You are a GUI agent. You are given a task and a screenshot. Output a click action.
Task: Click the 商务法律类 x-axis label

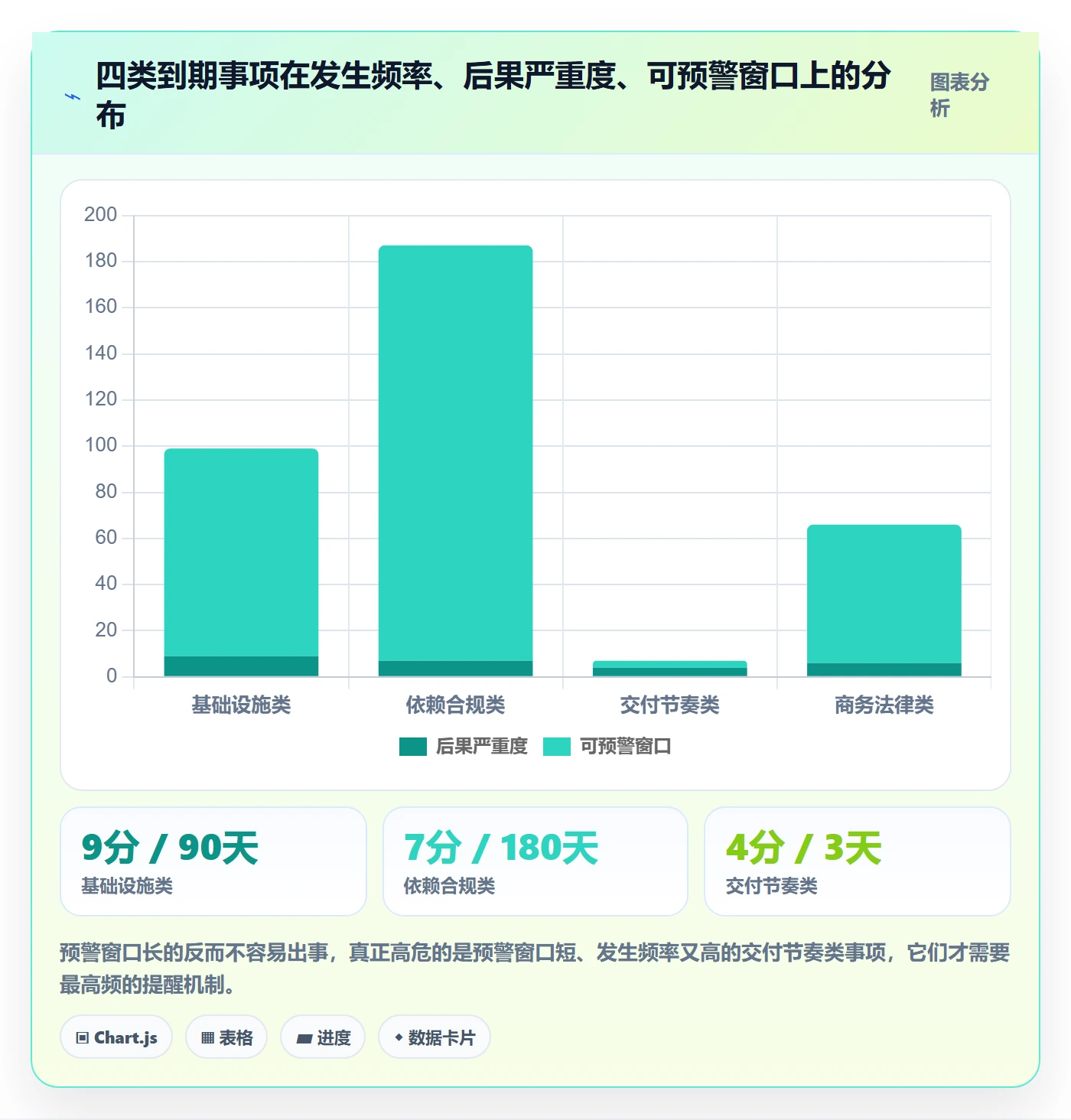tap(884, 705)
